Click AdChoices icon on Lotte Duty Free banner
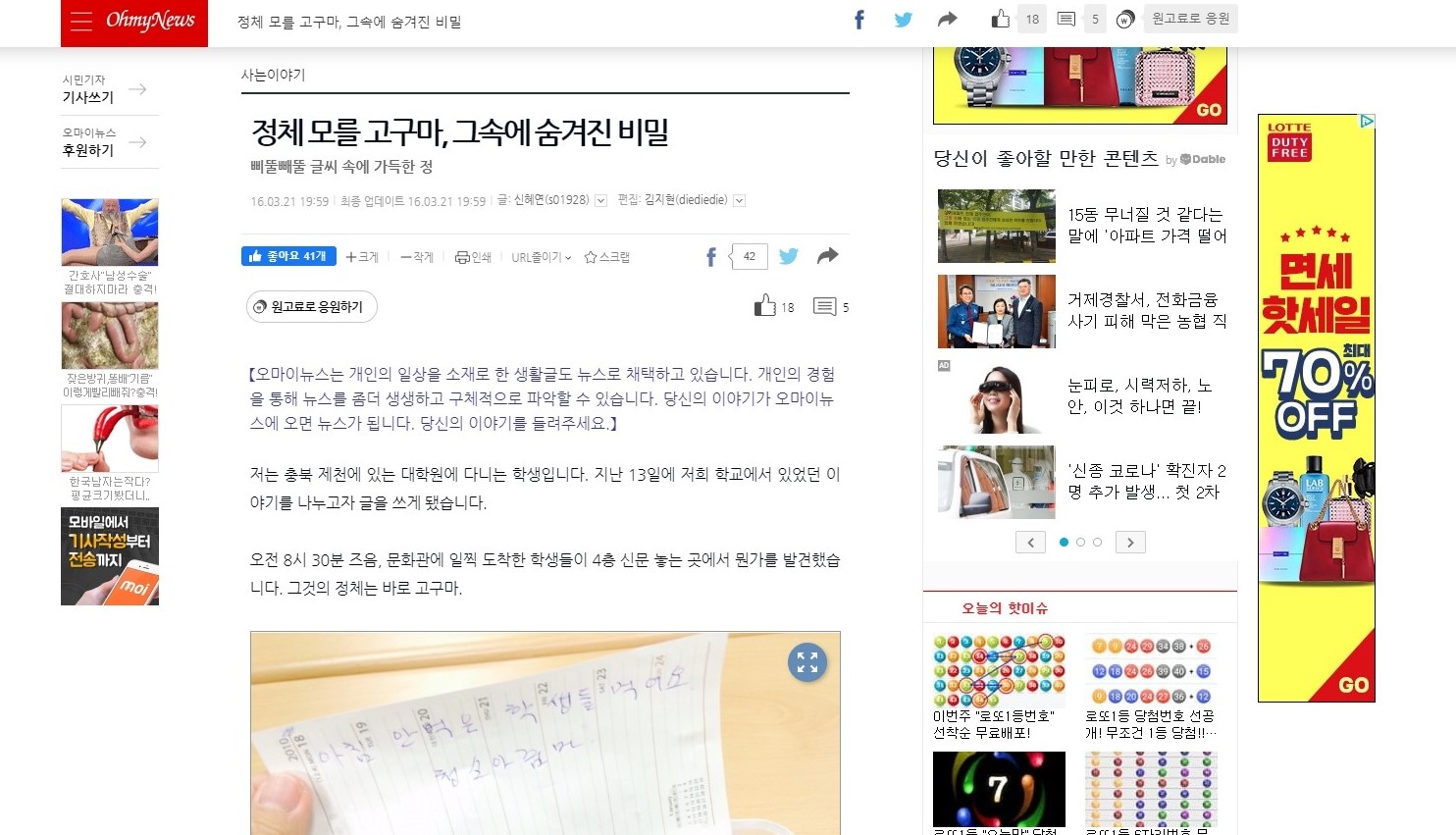 1367,121
